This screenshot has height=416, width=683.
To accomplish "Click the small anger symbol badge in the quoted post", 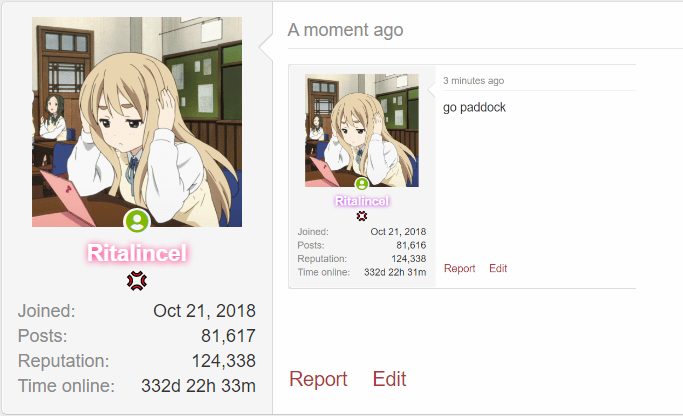I will tap(362, 216).
